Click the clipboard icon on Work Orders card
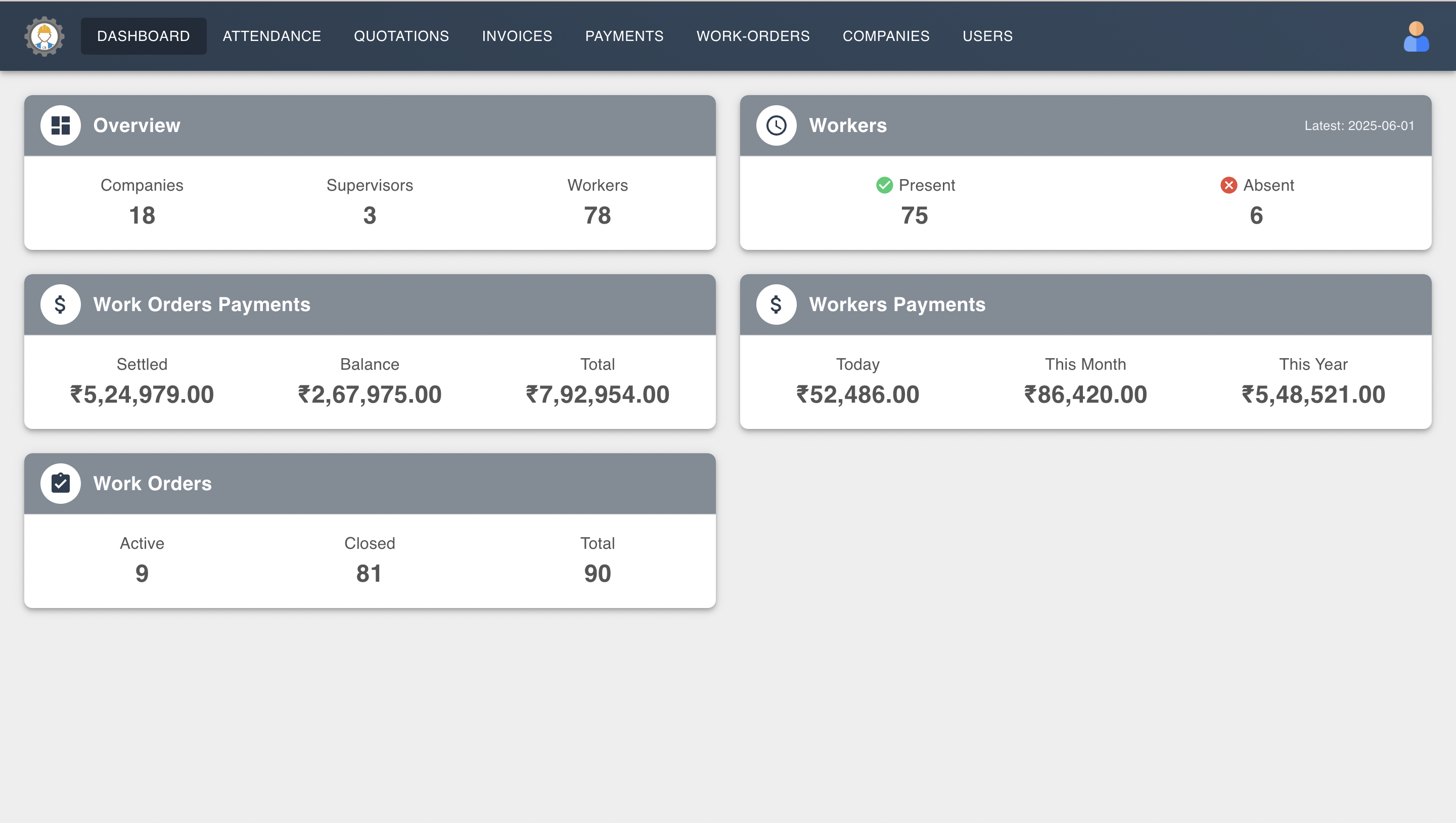 point(60,483)
